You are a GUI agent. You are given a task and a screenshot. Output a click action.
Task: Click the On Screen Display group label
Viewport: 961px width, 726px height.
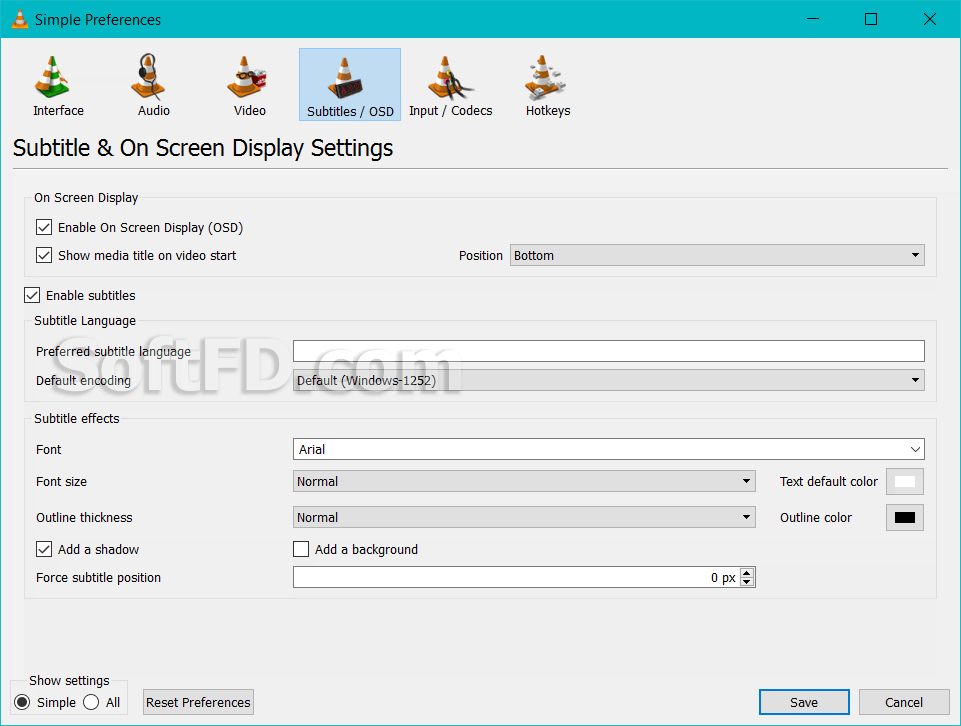click(x=86, y=197)
